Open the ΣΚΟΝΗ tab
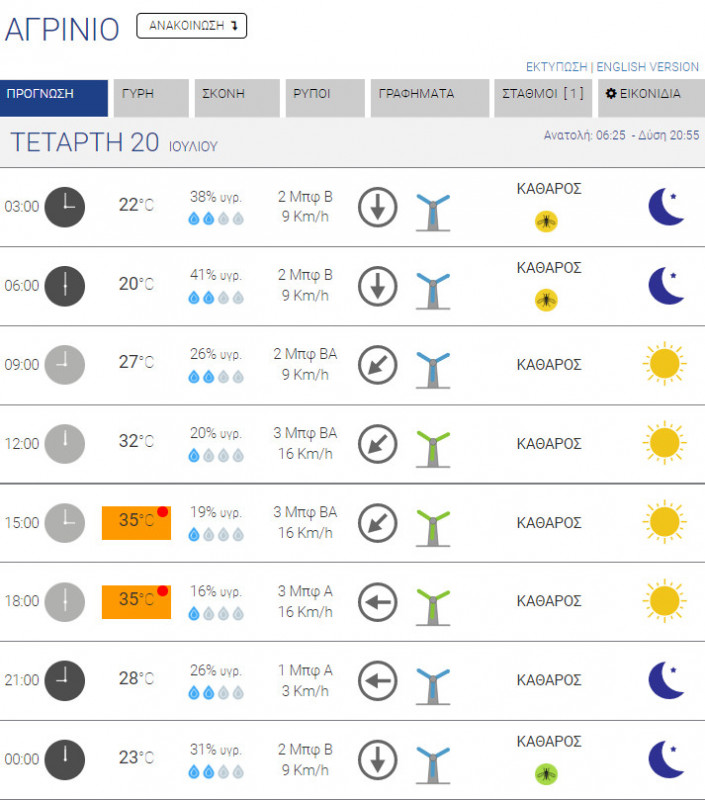The width and height of the screenshot is (705, 800). (x=235, y=95)
